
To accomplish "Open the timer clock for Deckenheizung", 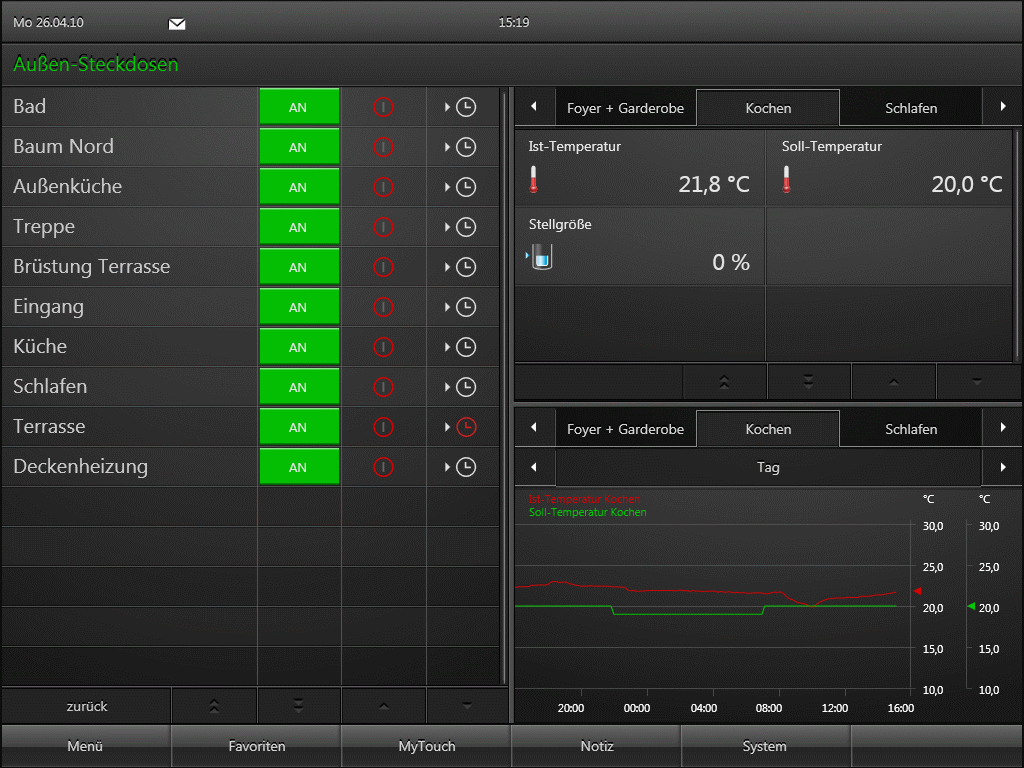I will click(466, 467).
